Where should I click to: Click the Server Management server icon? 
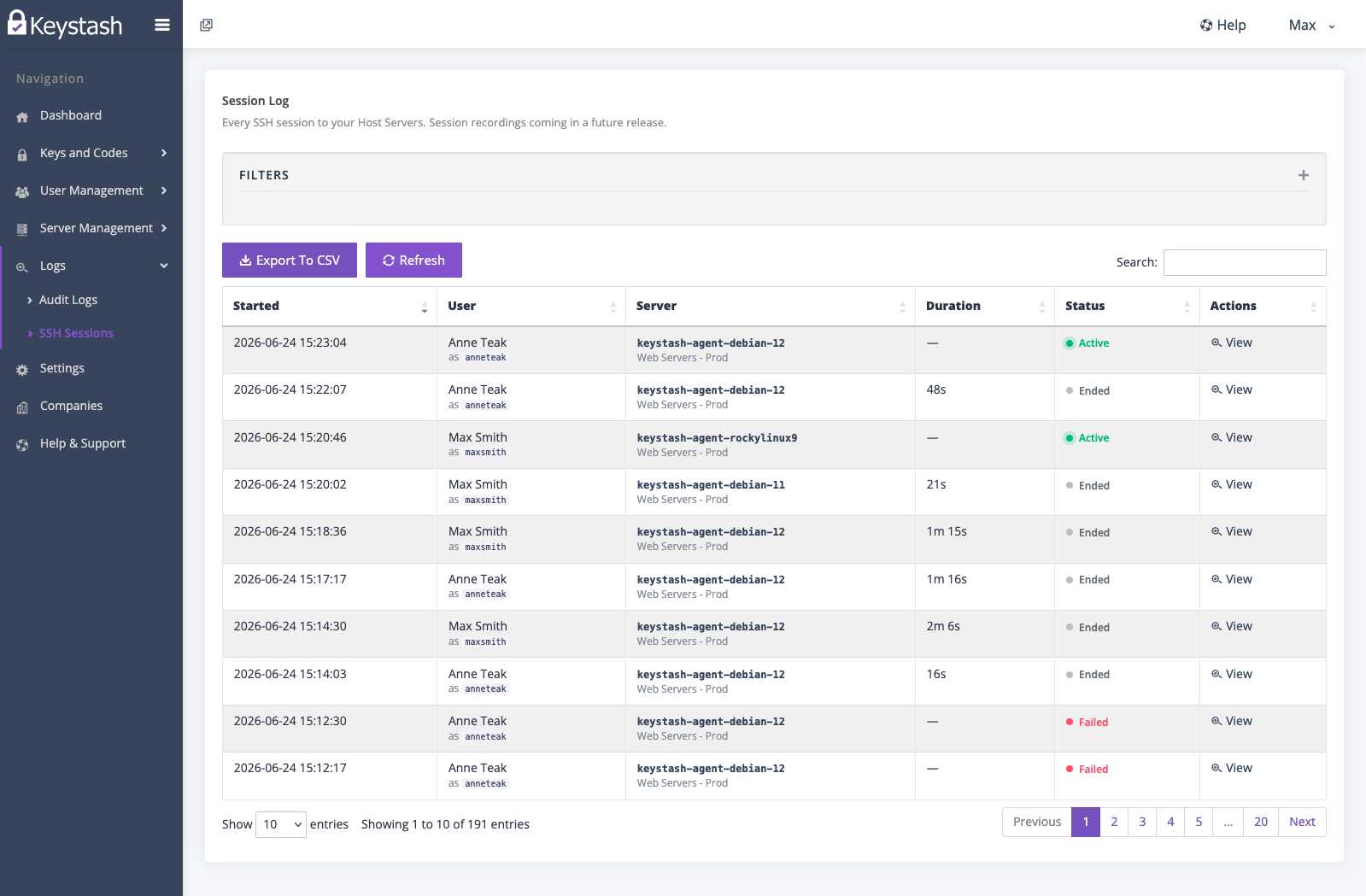(22, 230)
